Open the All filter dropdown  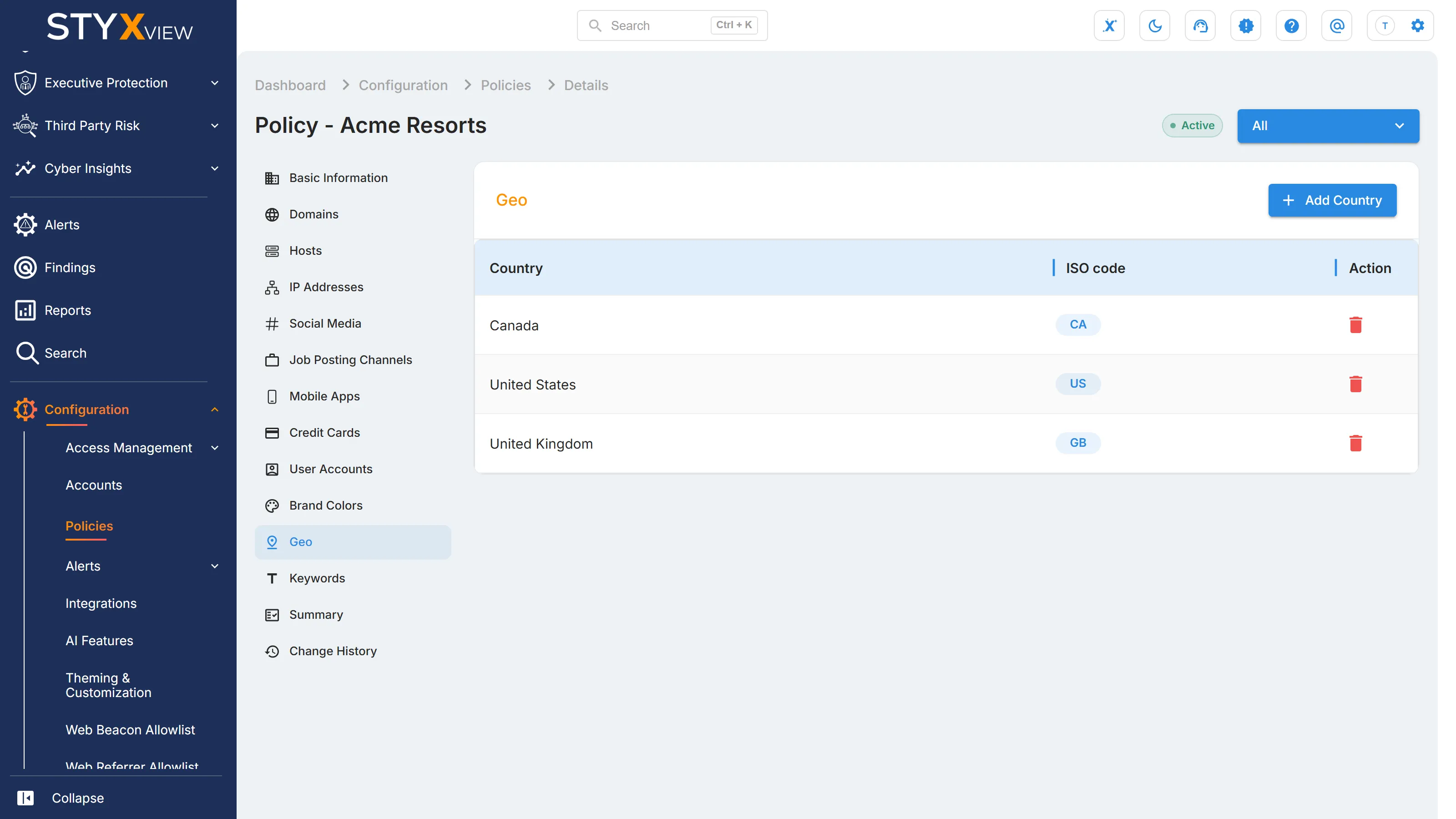coord(1328,126)
